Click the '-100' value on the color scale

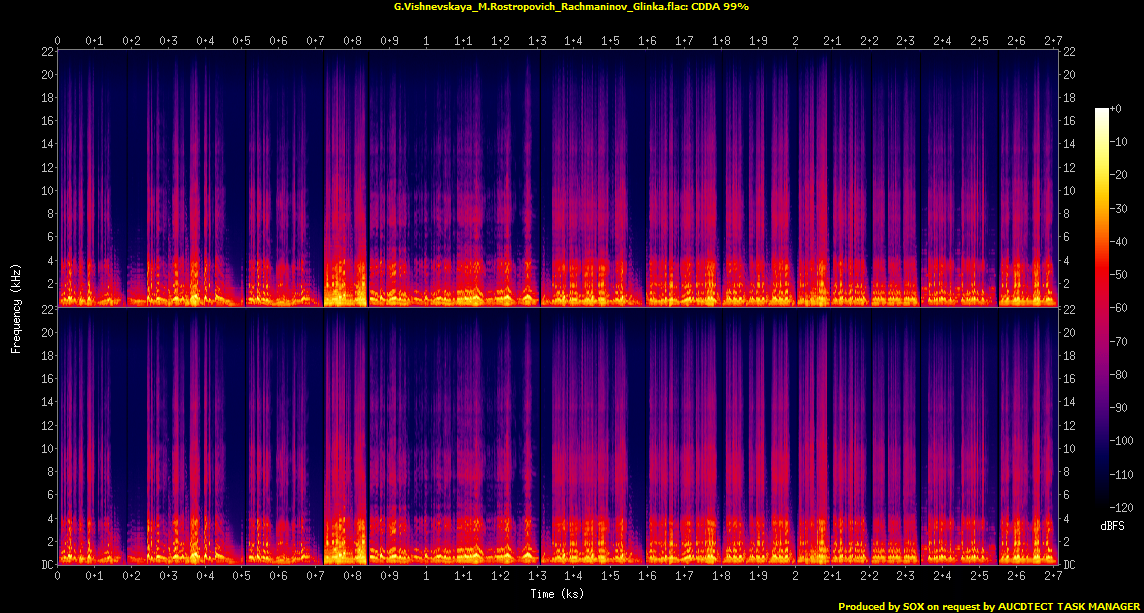coord(1122,441)
